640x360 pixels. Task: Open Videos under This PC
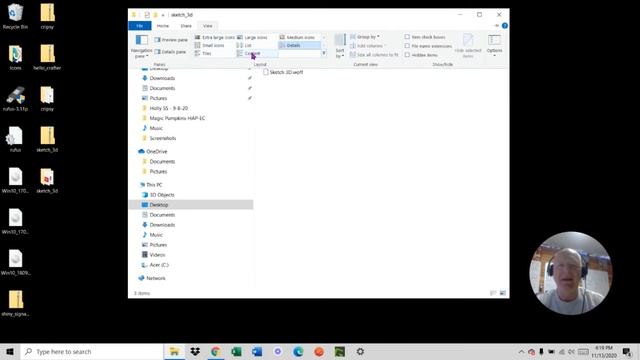(157, 255)
